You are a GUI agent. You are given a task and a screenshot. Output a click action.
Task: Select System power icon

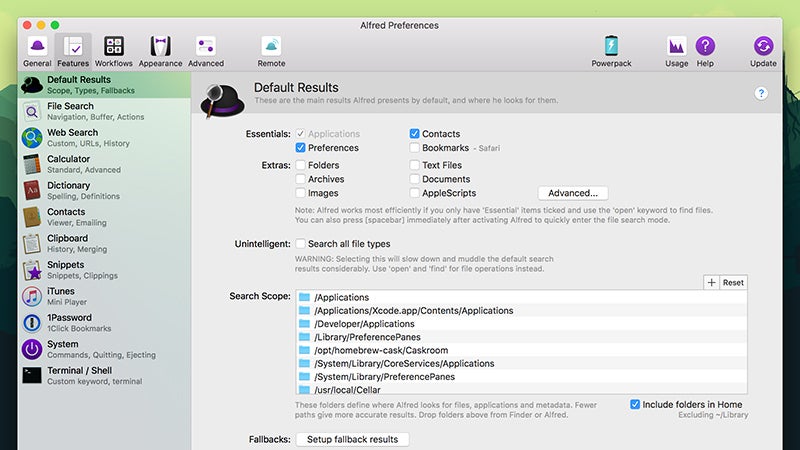[32, 349]
